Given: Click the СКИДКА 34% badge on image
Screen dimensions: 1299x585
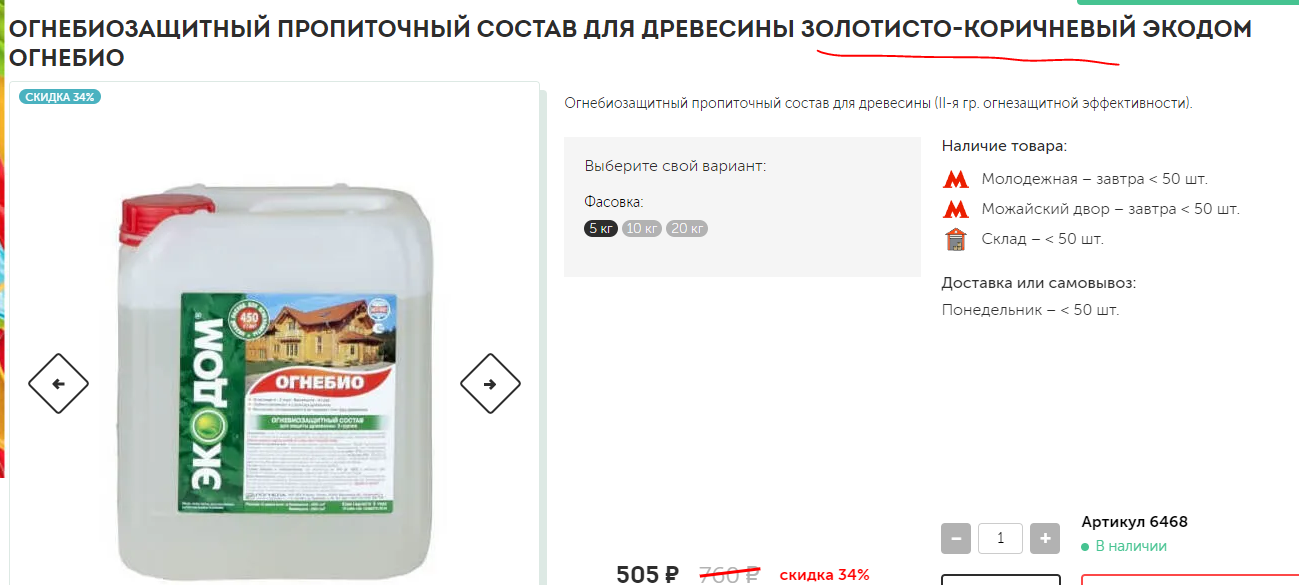Looking at the screenshot, I should click(x=60, y=97).
